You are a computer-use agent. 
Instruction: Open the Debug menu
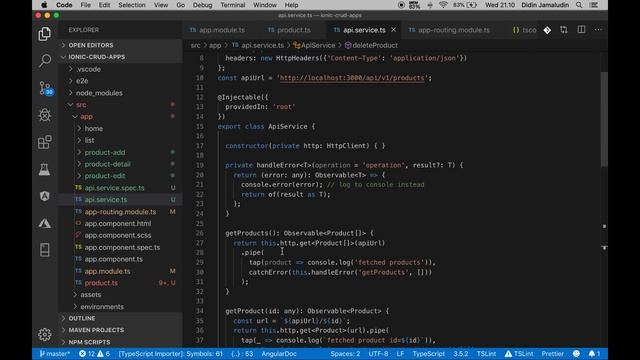(202, 5)
